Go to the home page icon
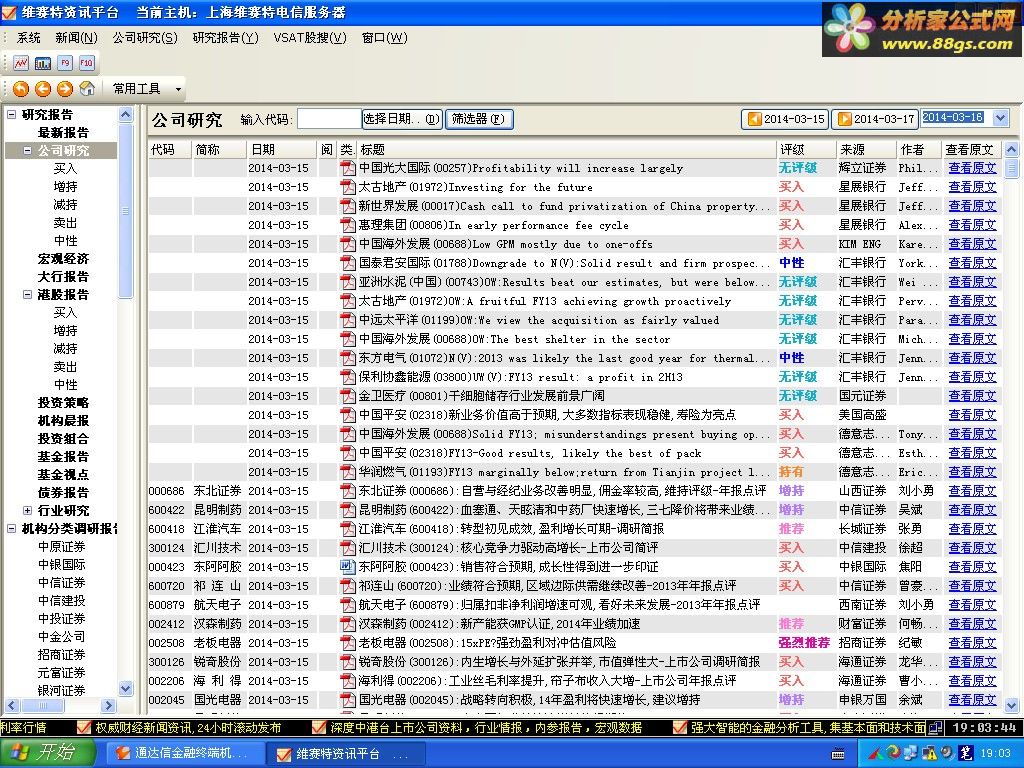The image size is (1024, 768). (87, 88)
